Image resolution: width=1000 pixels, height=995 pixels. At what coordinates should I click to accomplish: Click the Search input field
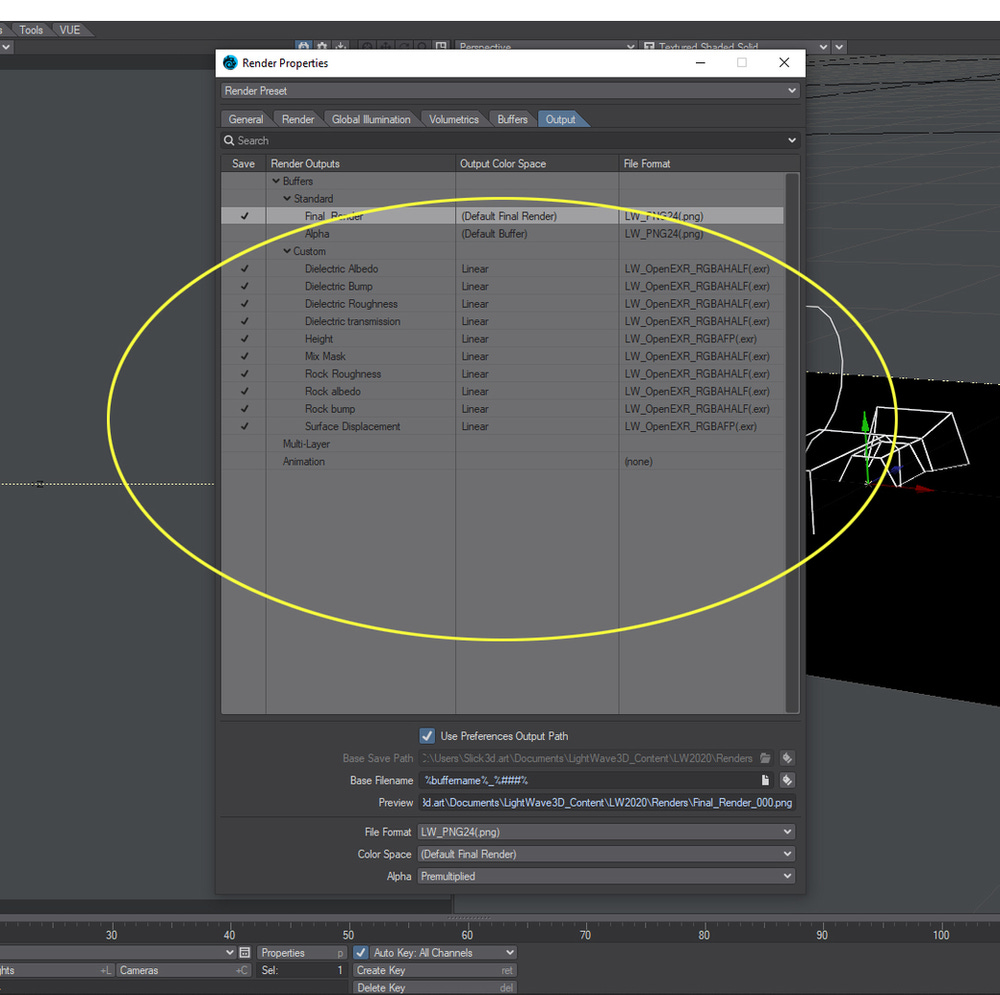pyautogui.click(x=510, y=140)
